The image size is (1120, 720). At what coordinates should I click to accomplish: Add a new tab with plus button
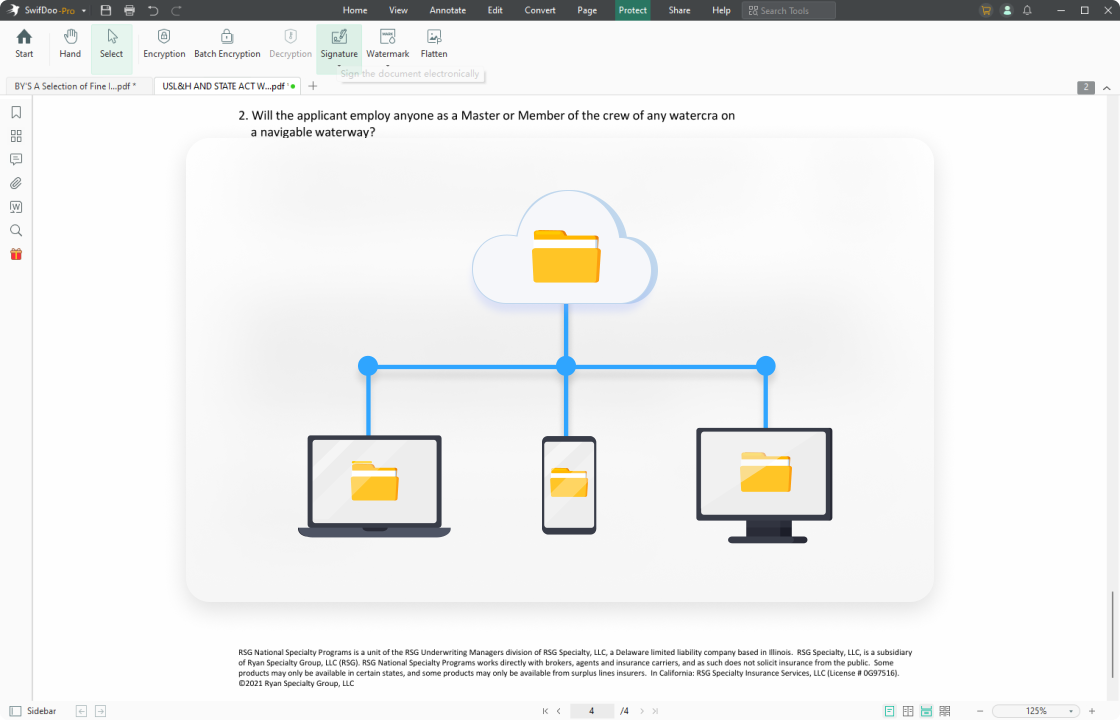point(313,86)
